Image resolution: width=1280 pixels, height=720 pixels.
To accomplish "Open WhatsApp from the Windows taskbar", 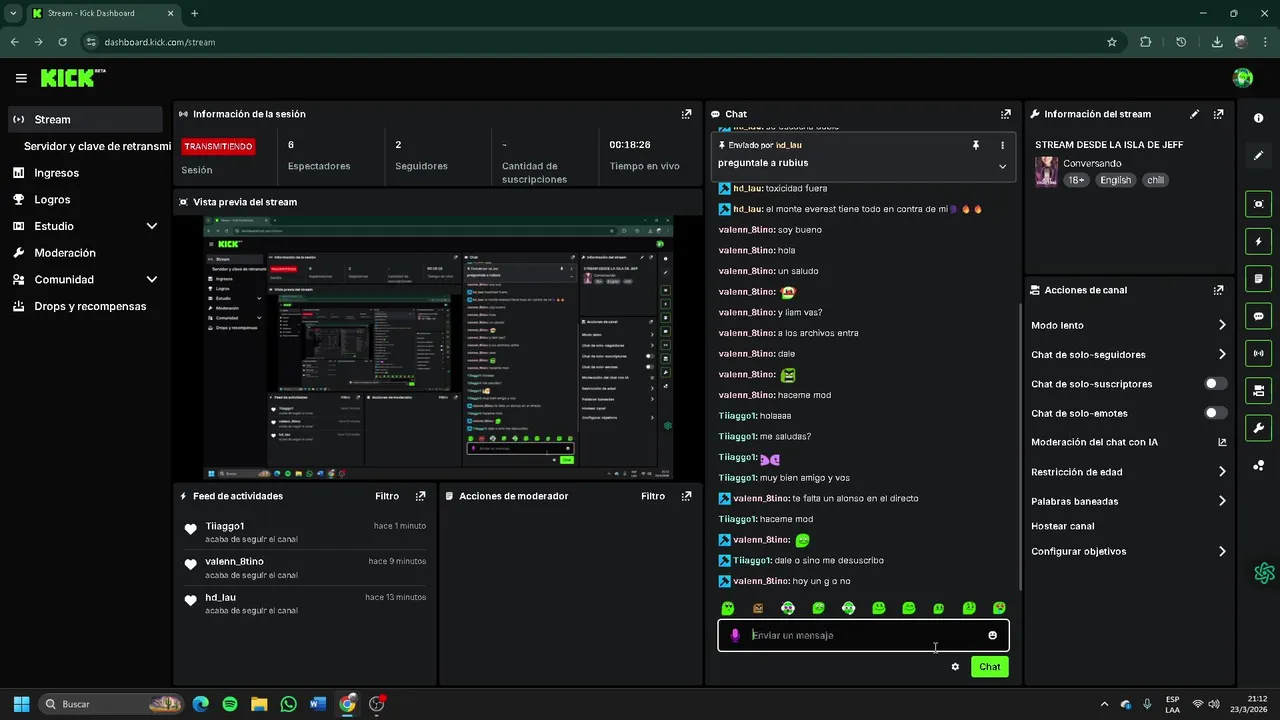I will [289, 704].
